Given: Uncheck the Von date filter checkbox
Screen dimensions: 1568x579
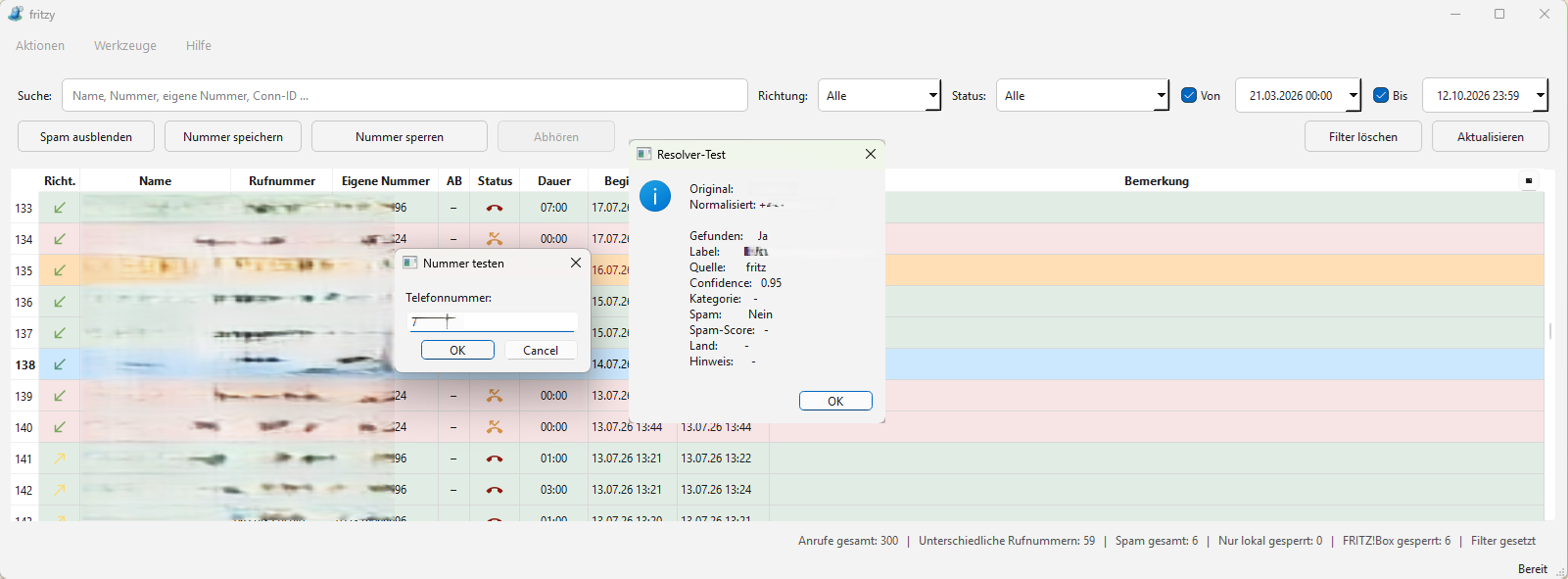Looking at the screenshot, I should point(1189,95).
